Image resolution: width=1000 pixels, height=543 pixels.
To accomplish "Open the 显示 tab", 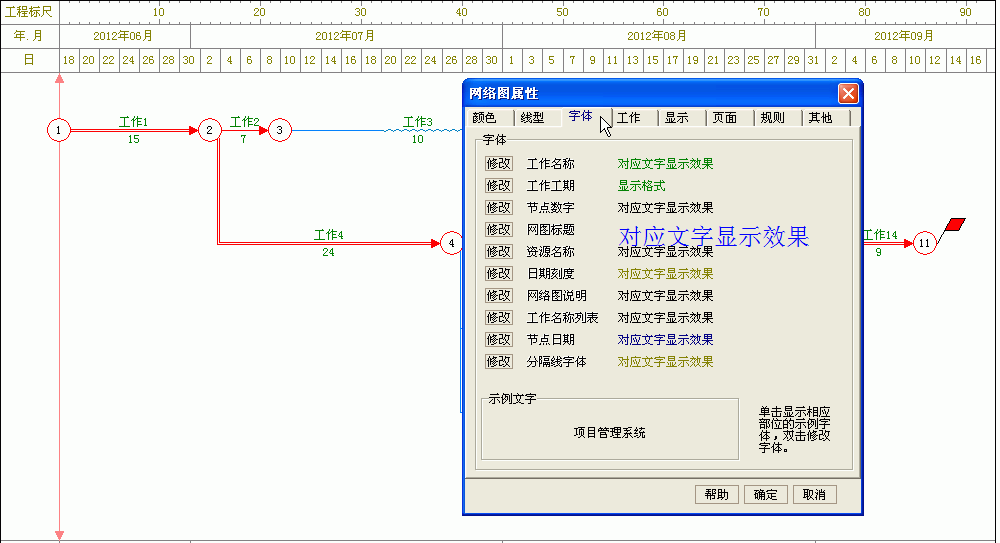I will (681, 118).
